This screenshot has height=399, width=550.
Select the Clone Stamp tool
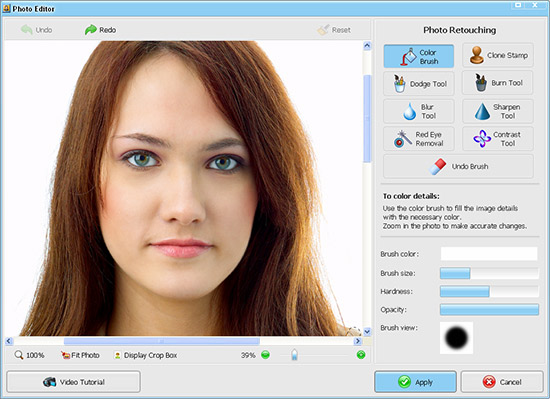[498, 55]
